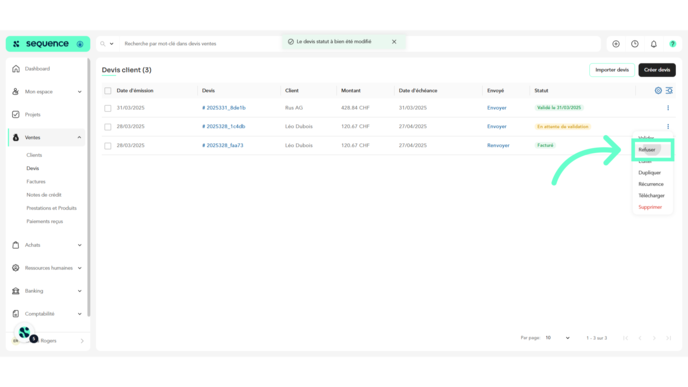Open the green help question mark icon
The image size is (688, 387).
click(673, 44)
